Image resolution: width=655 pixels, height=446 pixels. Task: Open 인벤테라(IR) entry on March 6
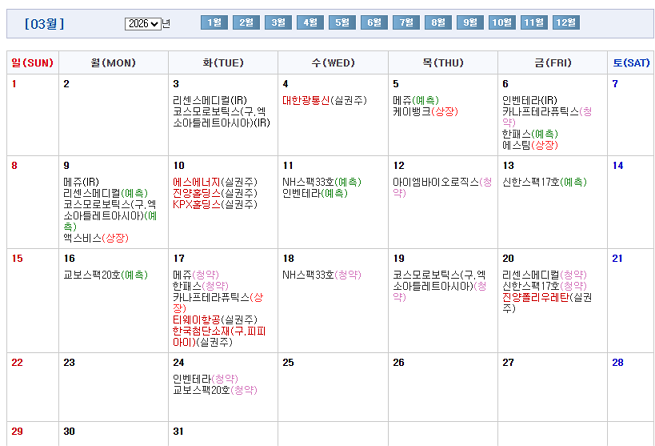[530, 101]
